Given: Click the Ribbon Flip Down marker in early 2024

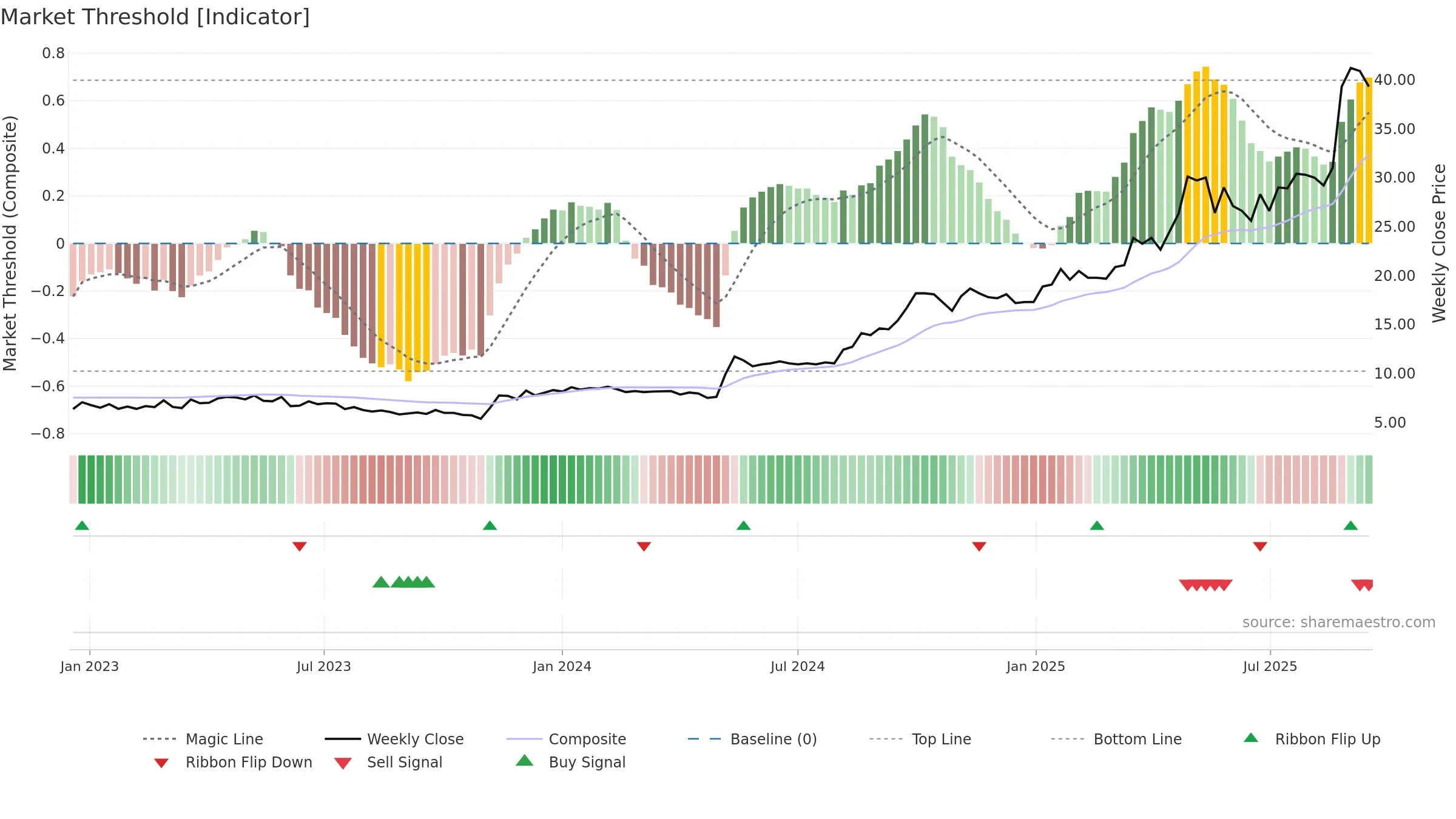Looking at the screenshot, I should click(644, 547).
